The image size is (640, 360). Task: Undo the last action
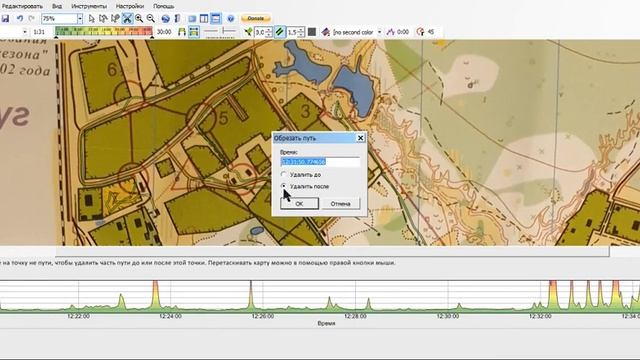(x=20, y=18)
